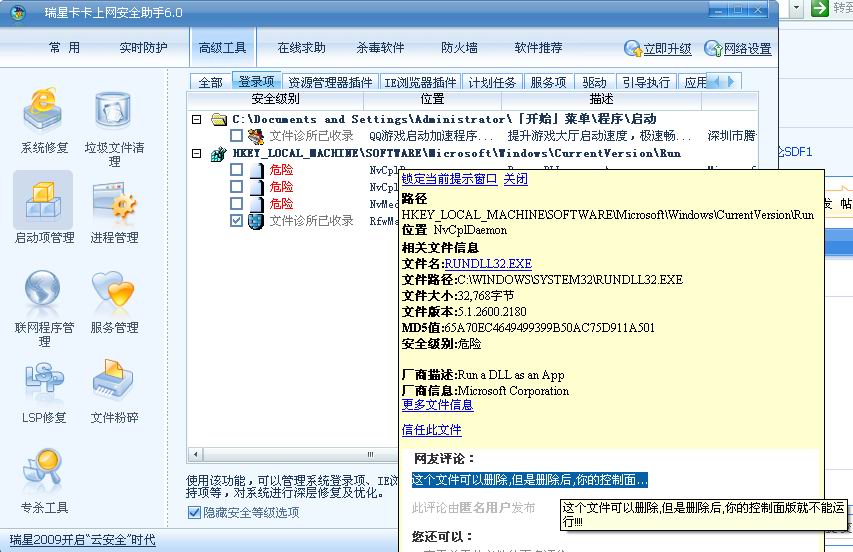Click 更多文件信息 link

point(437,405)
